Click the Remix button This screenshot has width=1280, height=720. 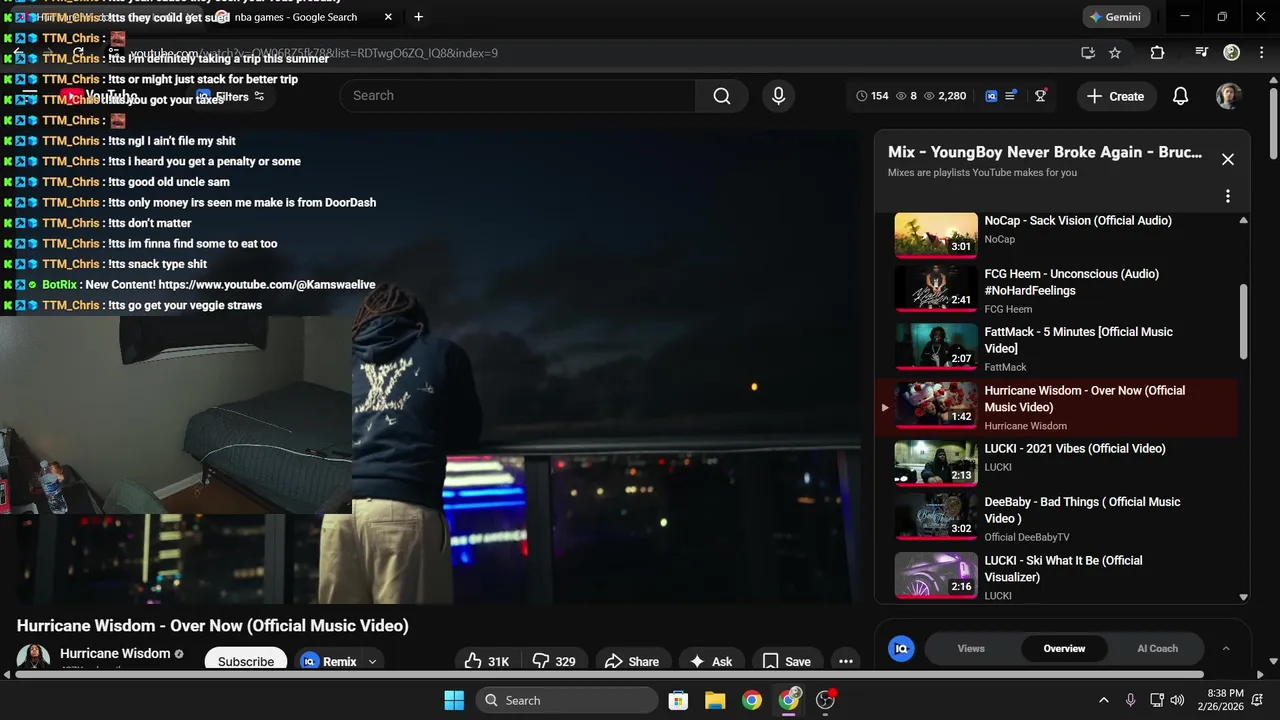pyautogui.click(x=329, y=661)
